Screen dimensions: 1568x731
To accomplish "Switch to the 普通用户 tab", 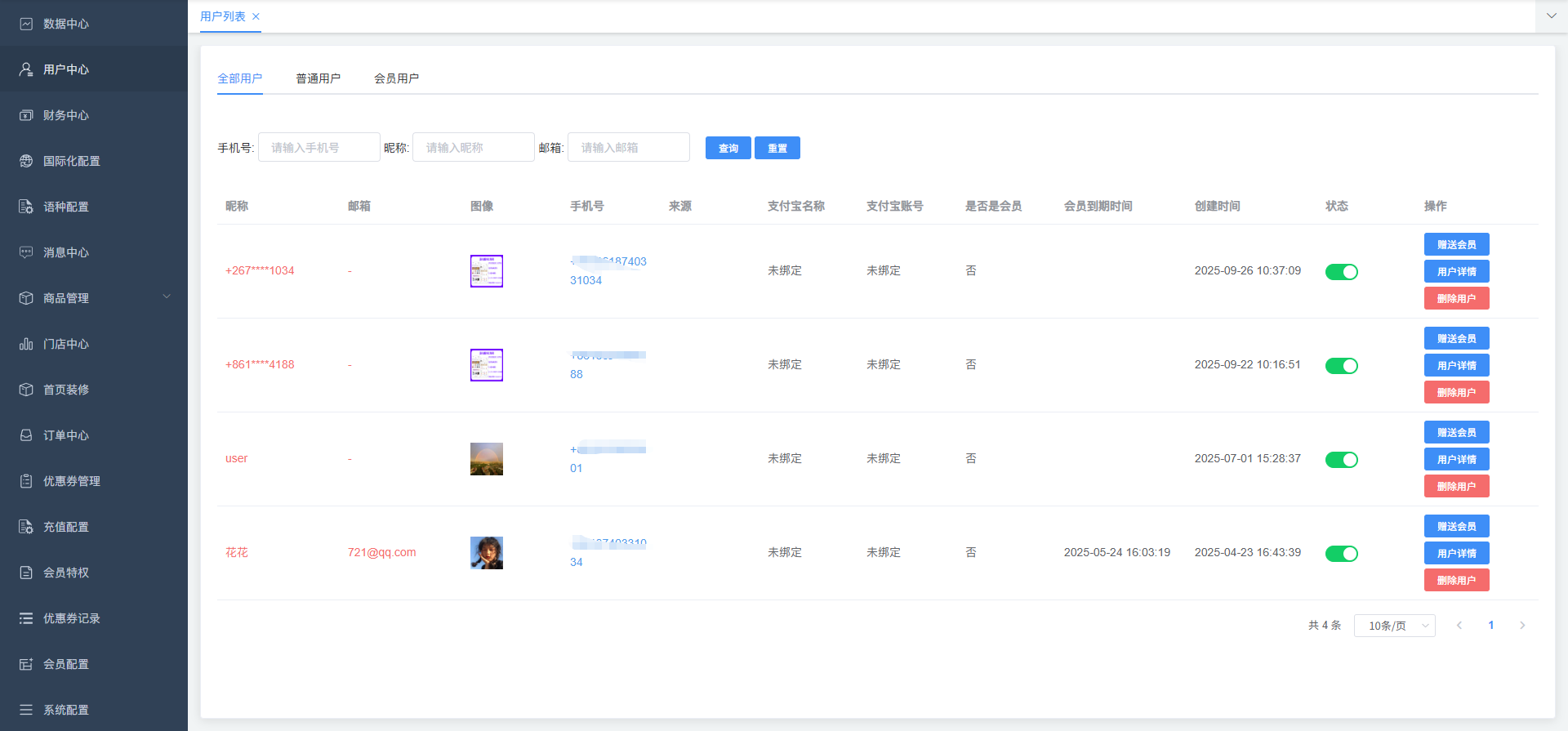I will [318, 78].
